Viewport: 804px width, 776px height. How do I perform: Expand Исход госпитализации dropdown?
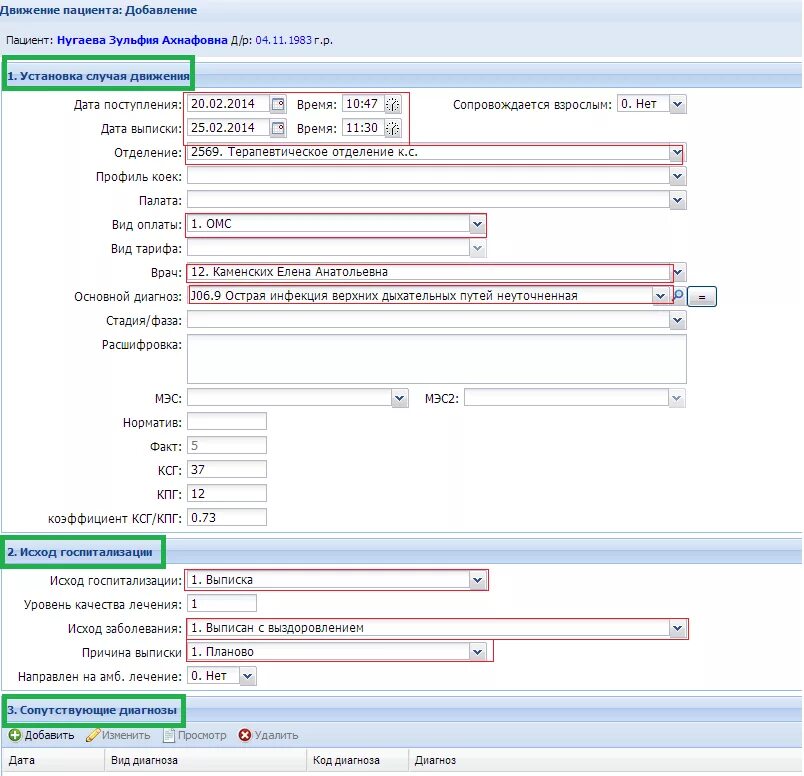pyautogui.click(x=477, y=580)
